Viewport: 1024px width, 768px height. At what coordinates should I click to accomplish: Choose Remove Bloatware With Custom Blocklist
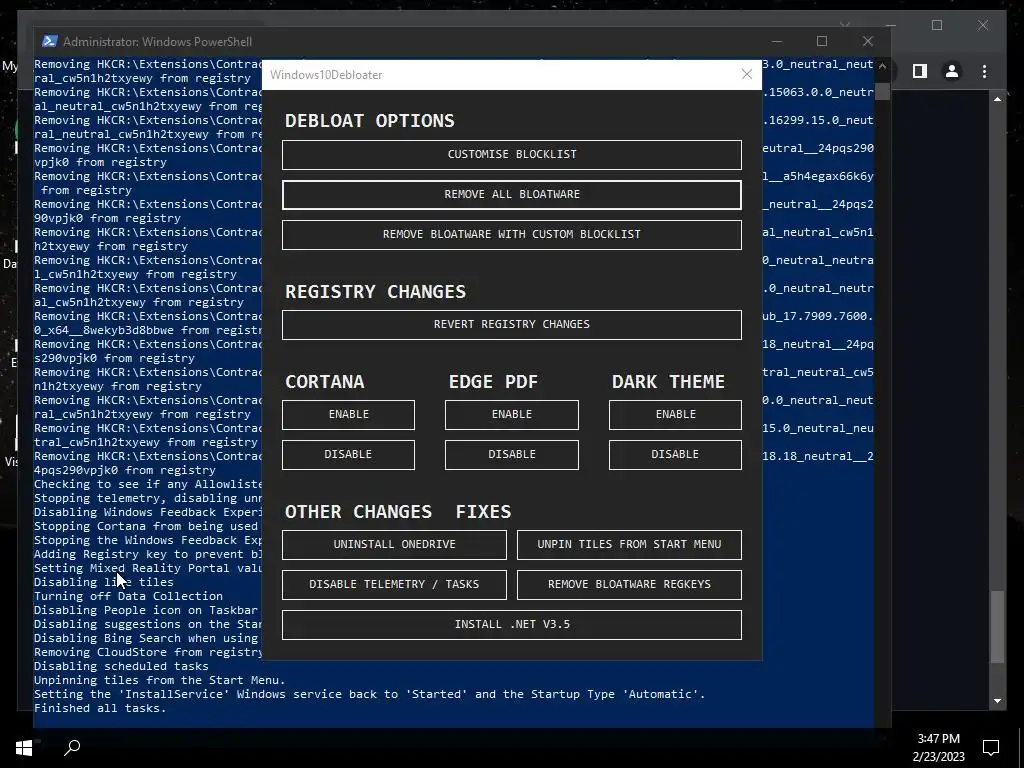pyautogui.click(x=511, y=234)
